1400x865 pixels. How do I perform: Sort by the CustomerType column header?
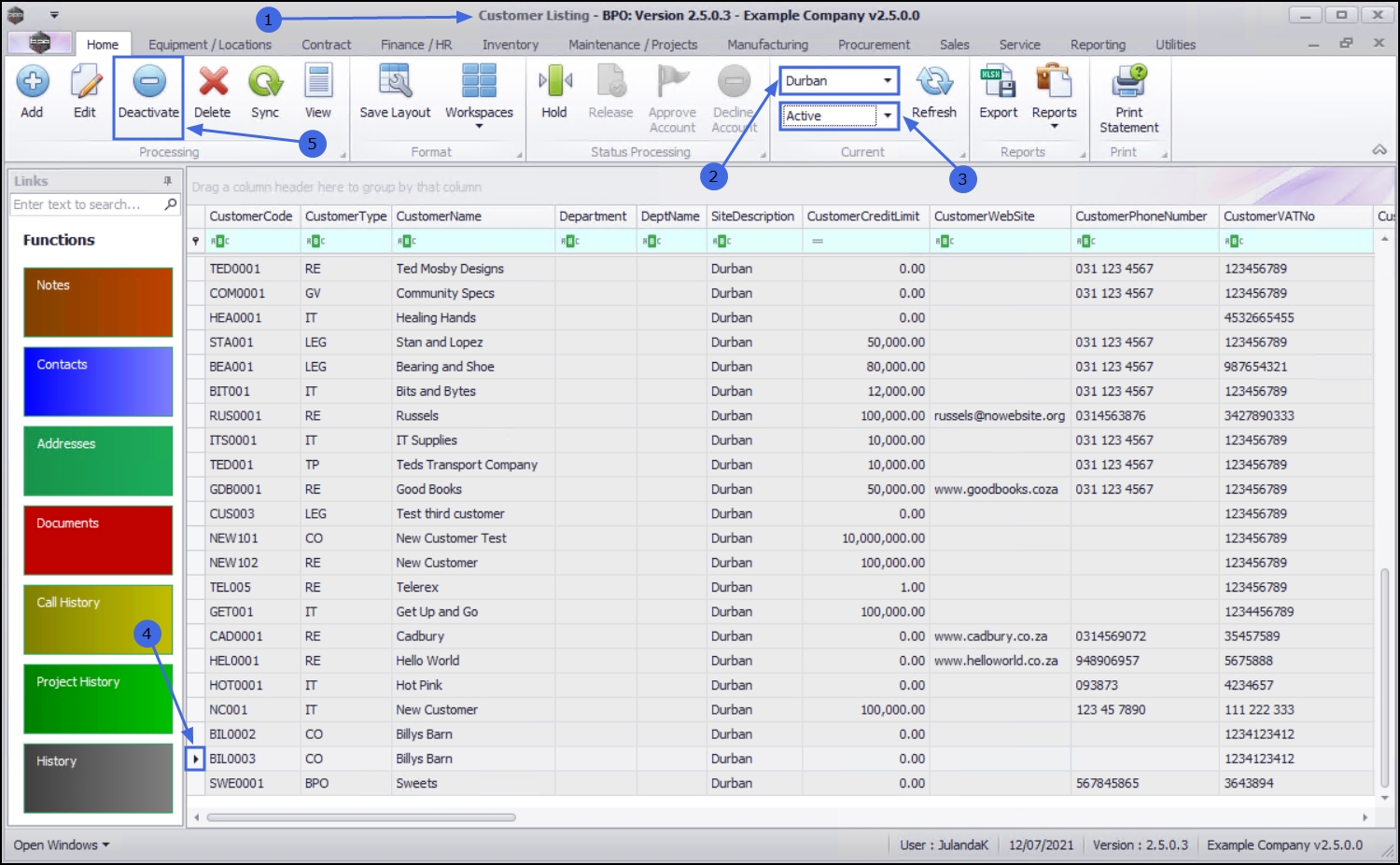point(345,216)
